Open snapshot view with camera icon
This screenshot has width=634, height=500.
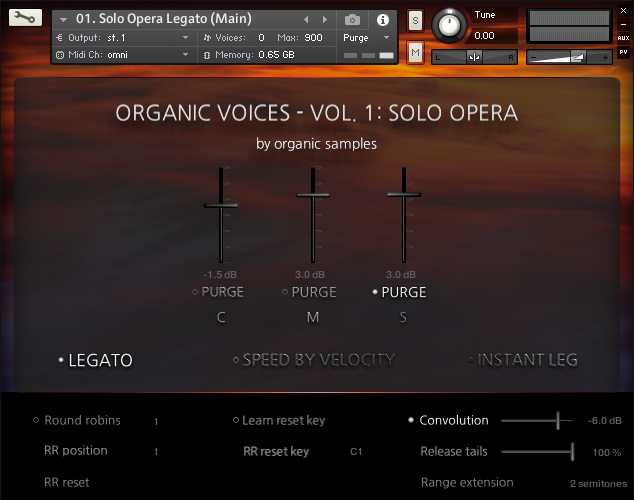(x=352, y=19)
